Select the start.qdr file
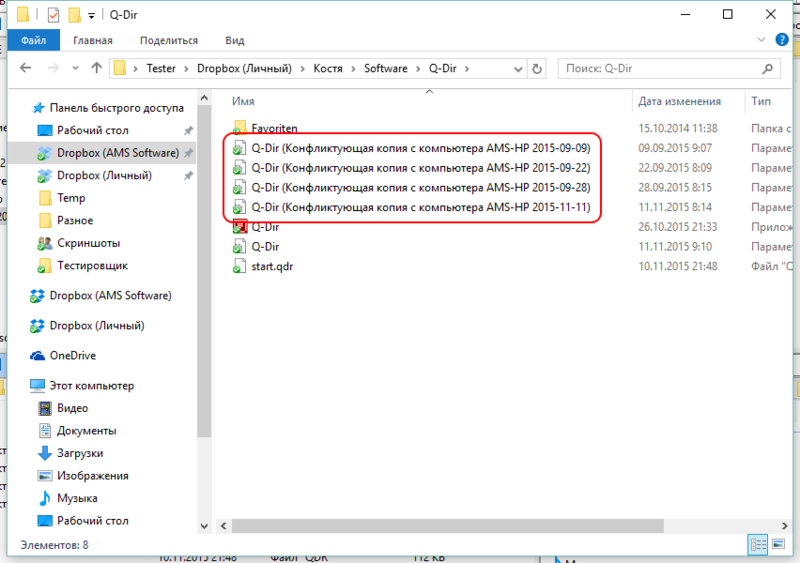This screenshot has width=800, height=563. point(272,266)
